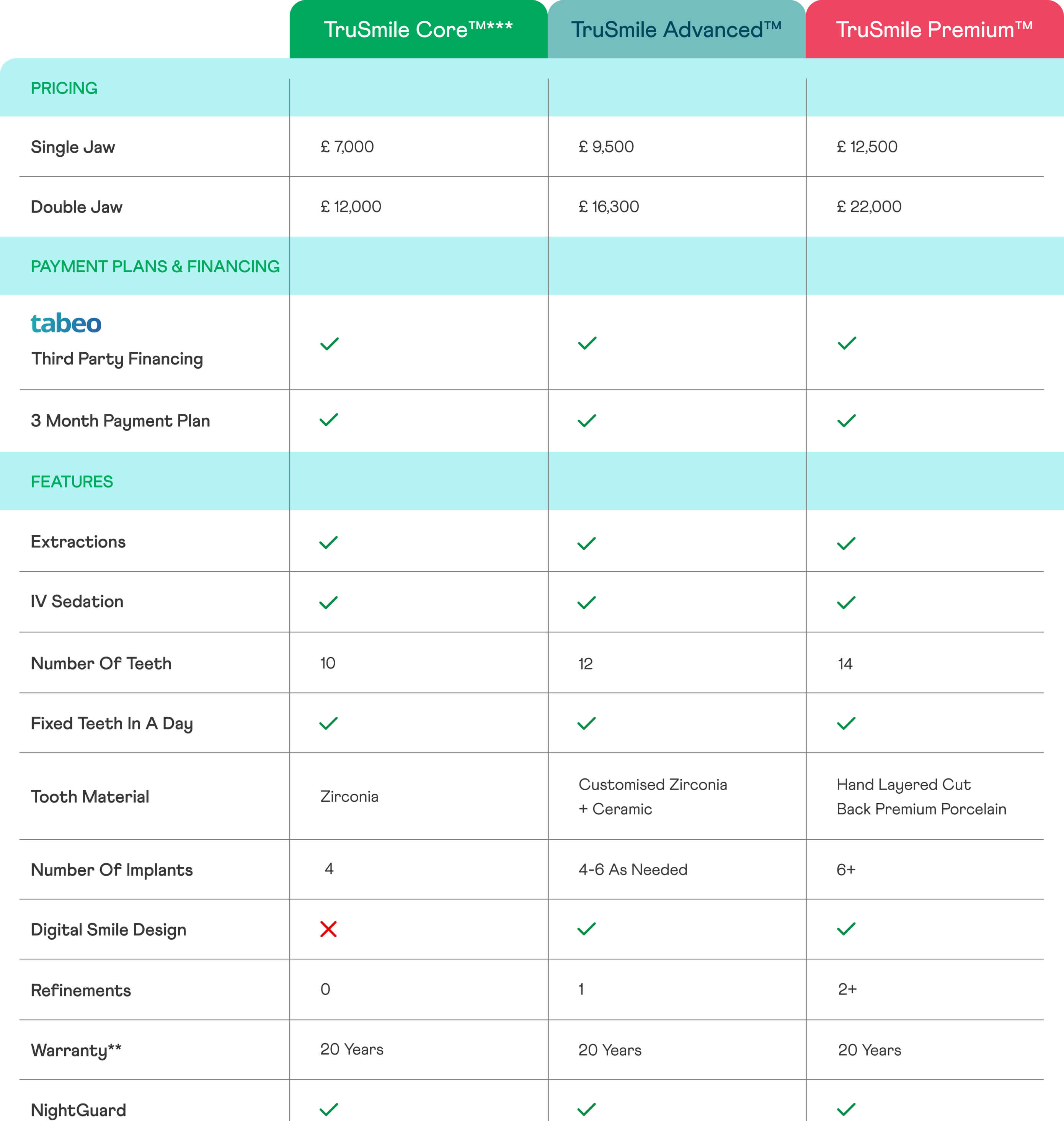Click the tabeo logo
Viewport: 1064px width, 1141px height.
click(66, 323)
